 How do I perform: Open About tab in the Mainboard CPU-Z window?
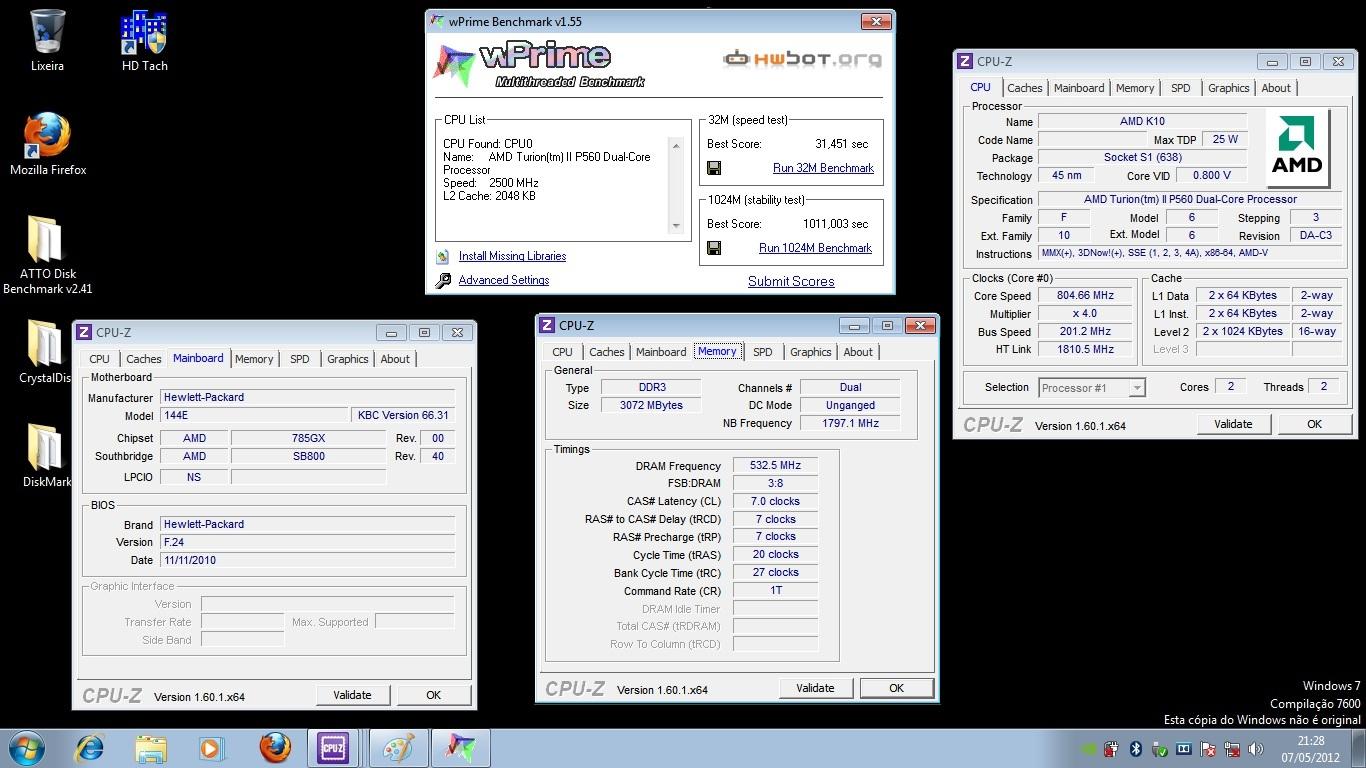pyautogui.click(x=395, y=359)
